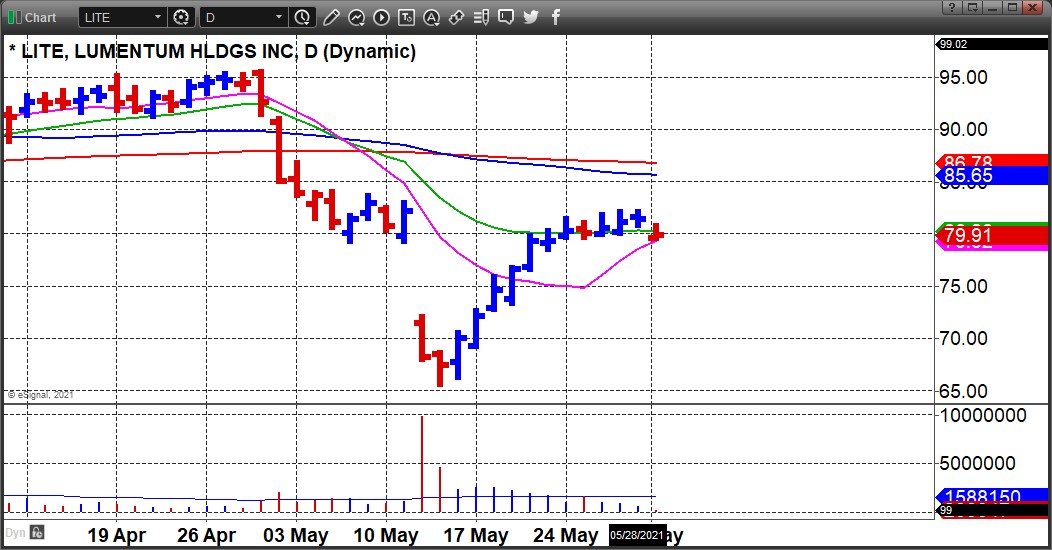Click the green link indicator beside Chart

click(x=14, y=17)
